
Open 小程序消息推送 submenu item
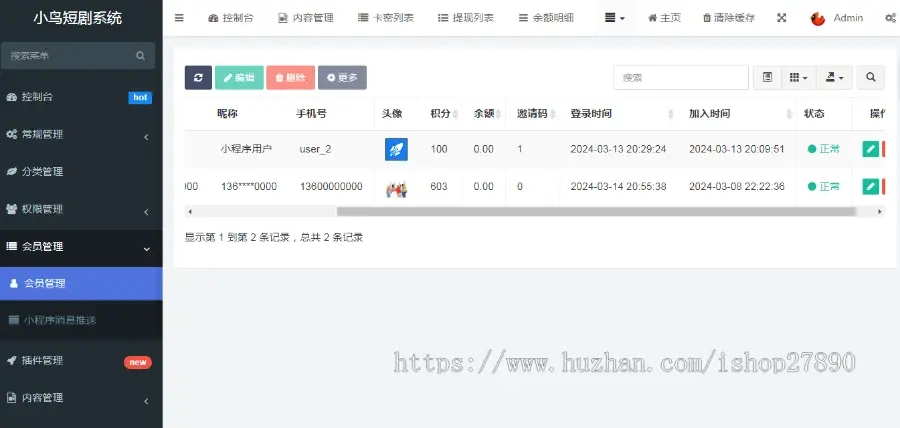point(81,320)
